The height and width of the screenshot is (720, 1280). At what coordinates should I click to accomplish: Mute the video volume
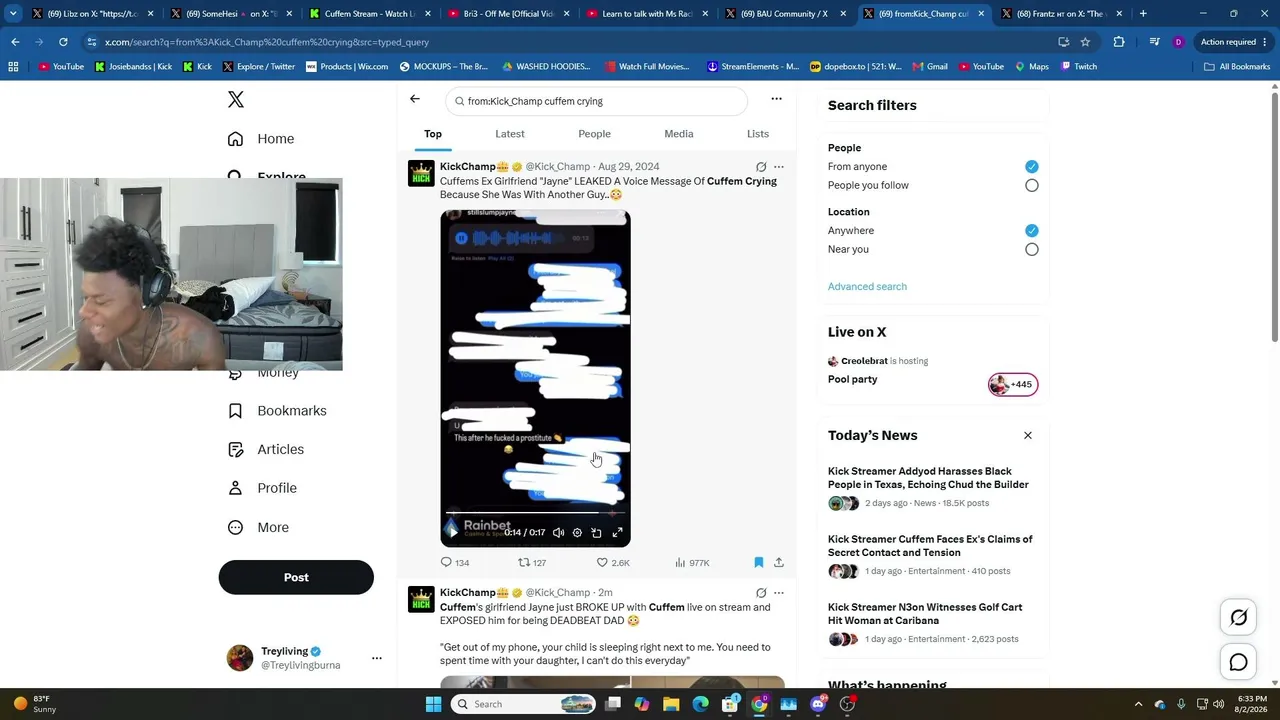(x=558, y=532)
